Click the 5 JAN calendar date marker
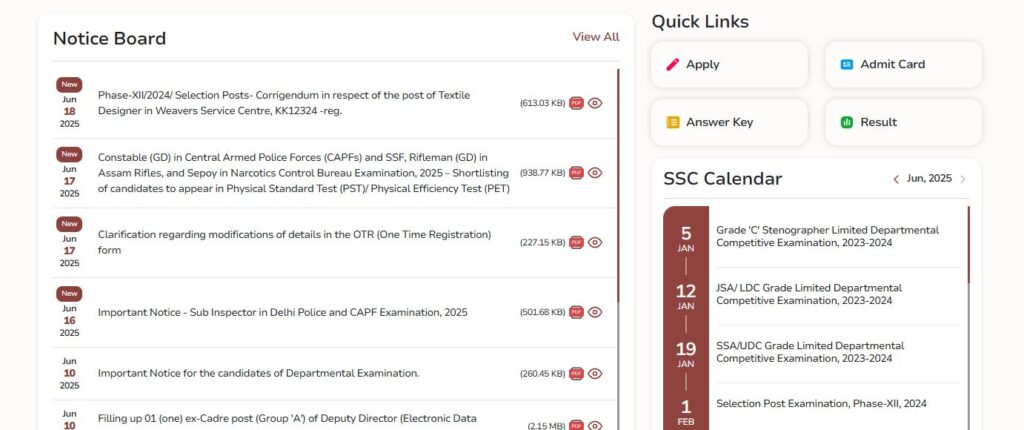The width and height of the screenshot is (1024, 430). [x=686, y=240]
